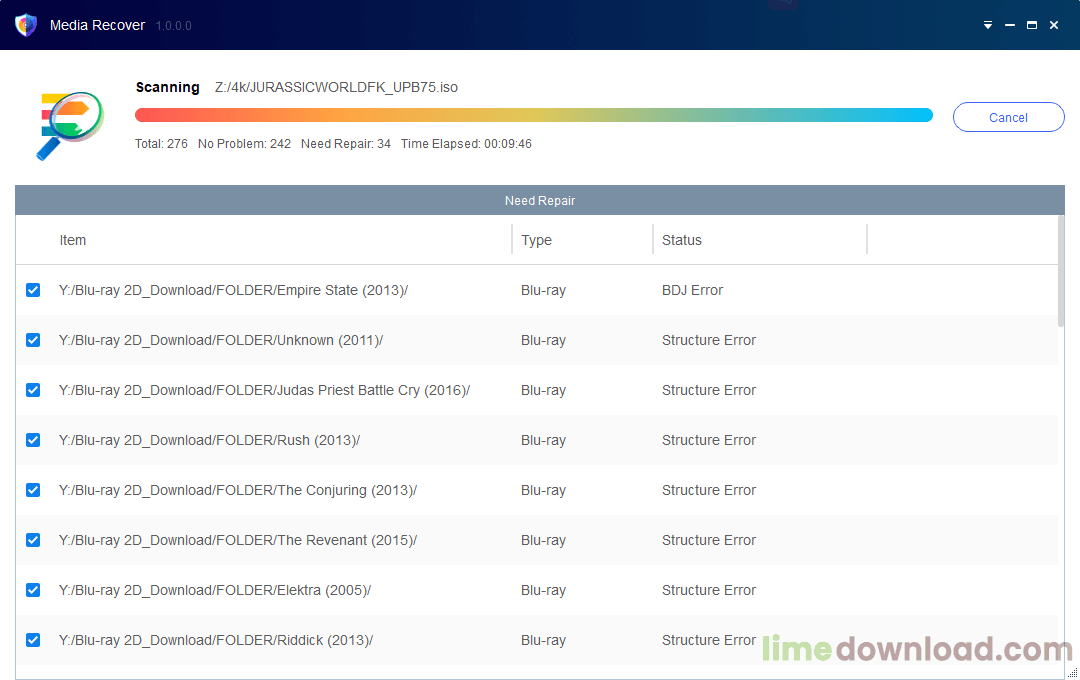Cancel the current scan
The image size is (1080, 680).
pos(1008,116)
